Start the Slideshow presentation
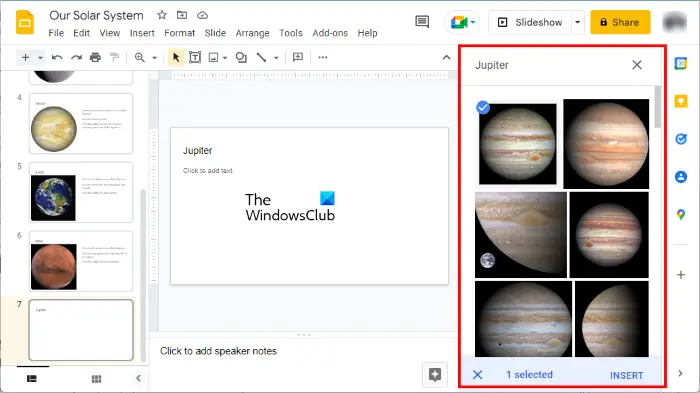Image resolution: width=700 pixels, height=393 pixels. pos(530,22)
